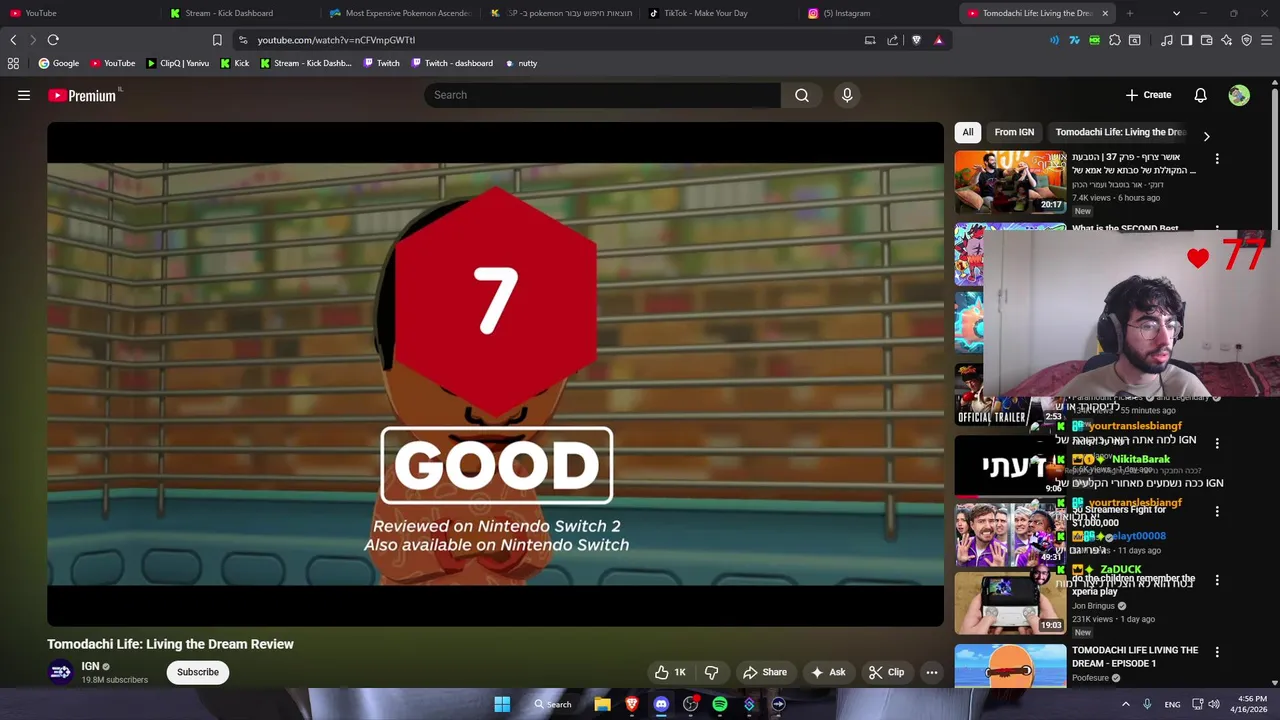Focus the YouTube search field
1280x720 pixels.
pyautogui.click(x=602, y=95)
